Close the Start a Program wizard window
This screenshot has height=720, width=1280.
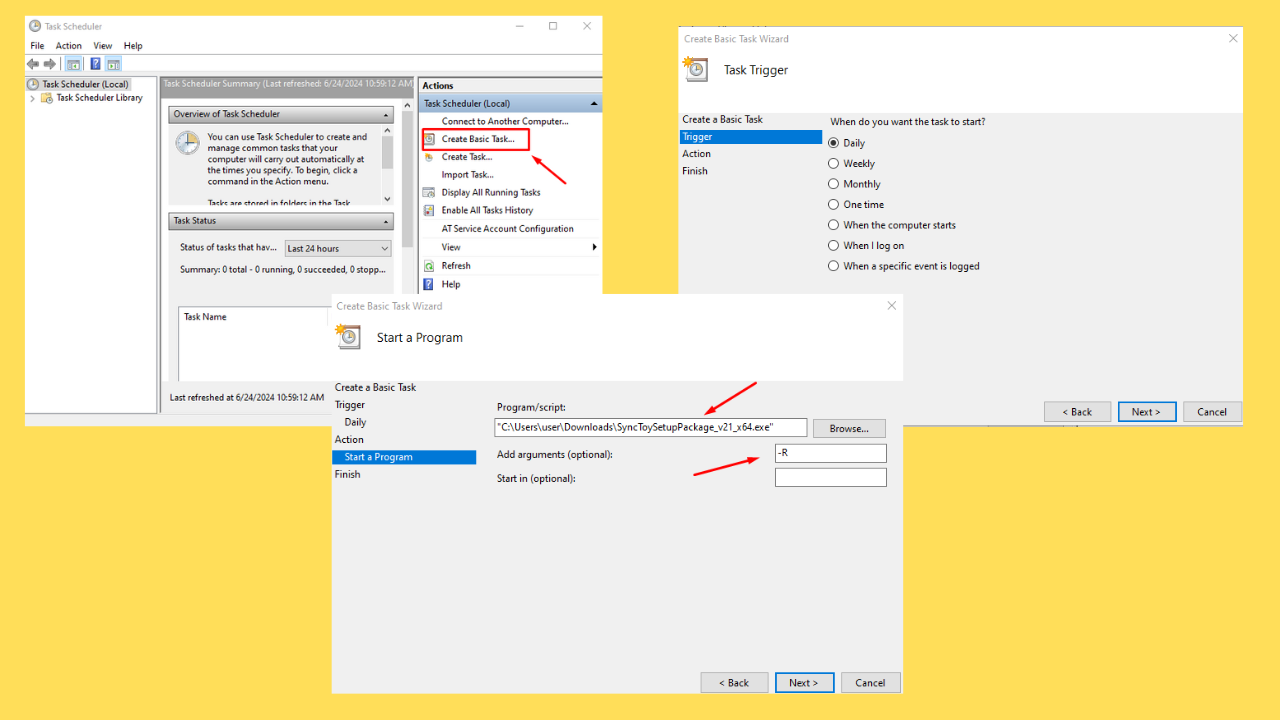[892, 305]
